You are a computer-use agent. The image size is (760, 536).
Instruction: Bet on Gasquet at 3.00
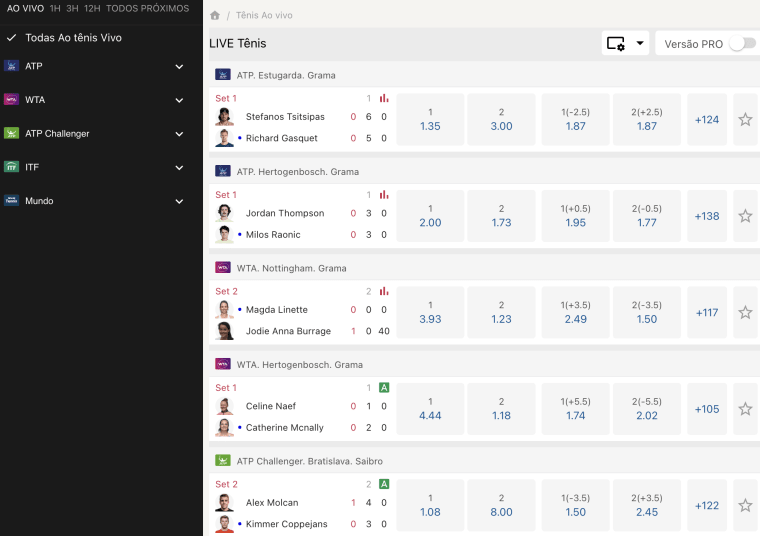[x=501, y=120]
